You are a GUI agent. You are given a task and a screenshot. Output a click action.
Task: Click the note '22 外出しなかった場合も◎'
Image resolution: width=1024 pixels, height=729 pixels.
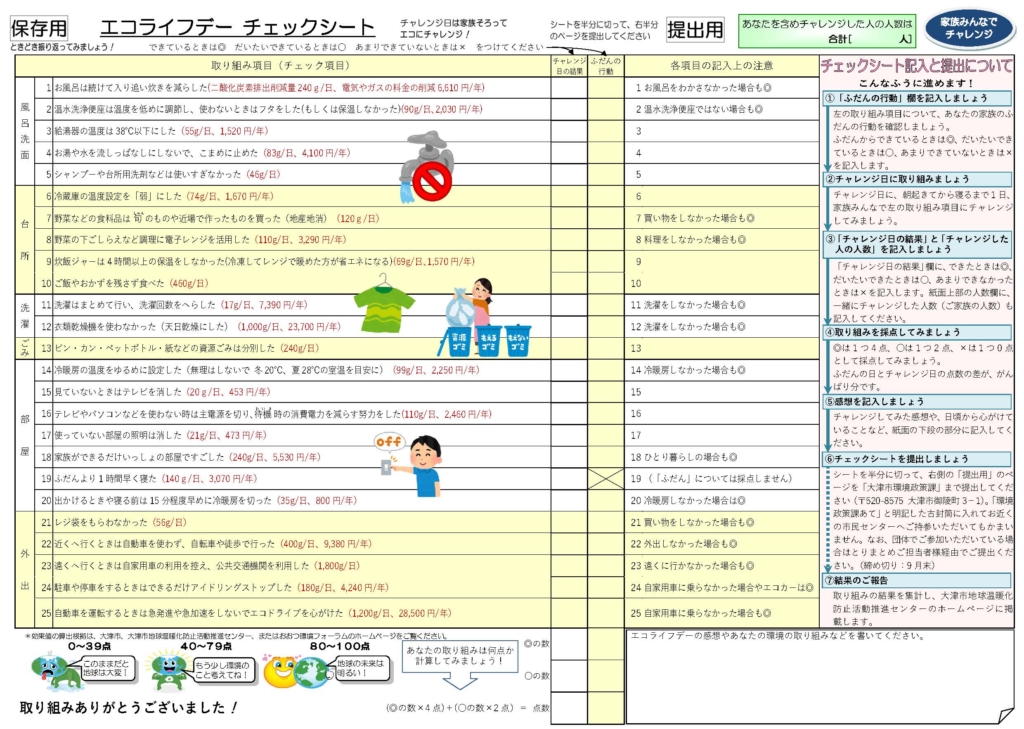(684, 544)
